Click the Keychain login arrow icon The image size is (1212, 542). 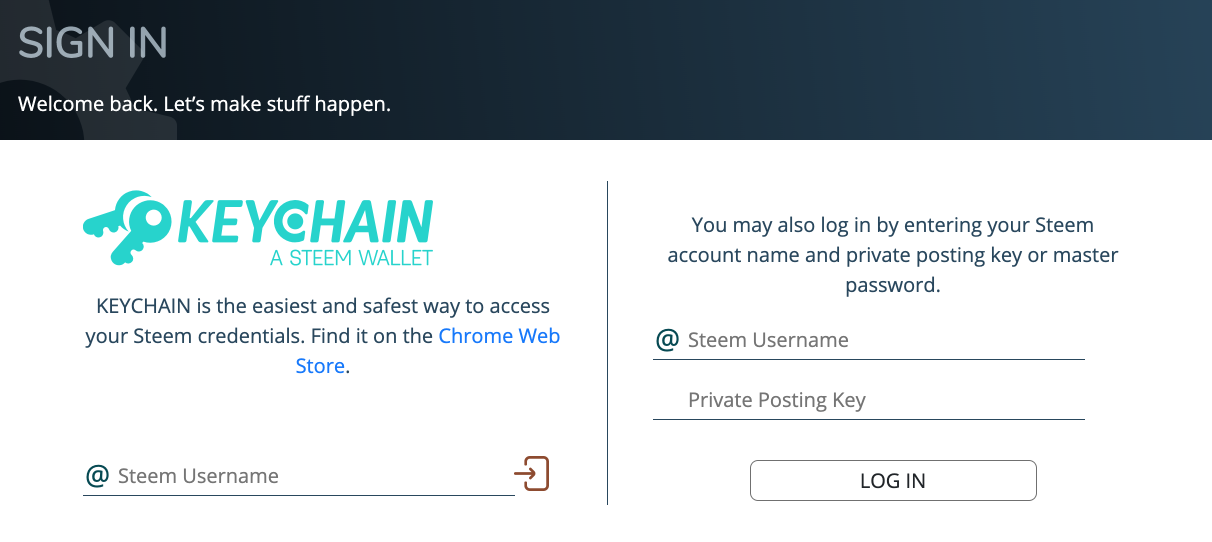pyautogui.click(x=532, y=472)
